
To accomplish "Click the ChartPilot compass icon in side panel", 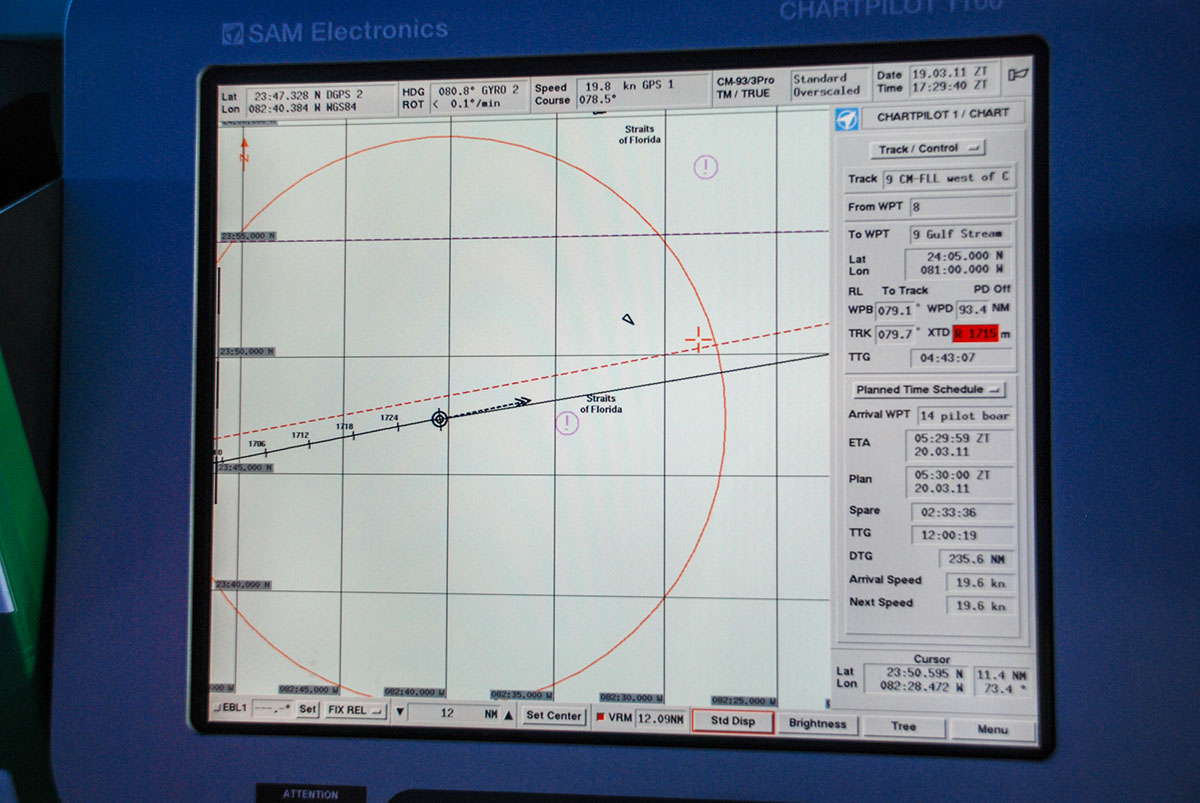I will (846, 118).
